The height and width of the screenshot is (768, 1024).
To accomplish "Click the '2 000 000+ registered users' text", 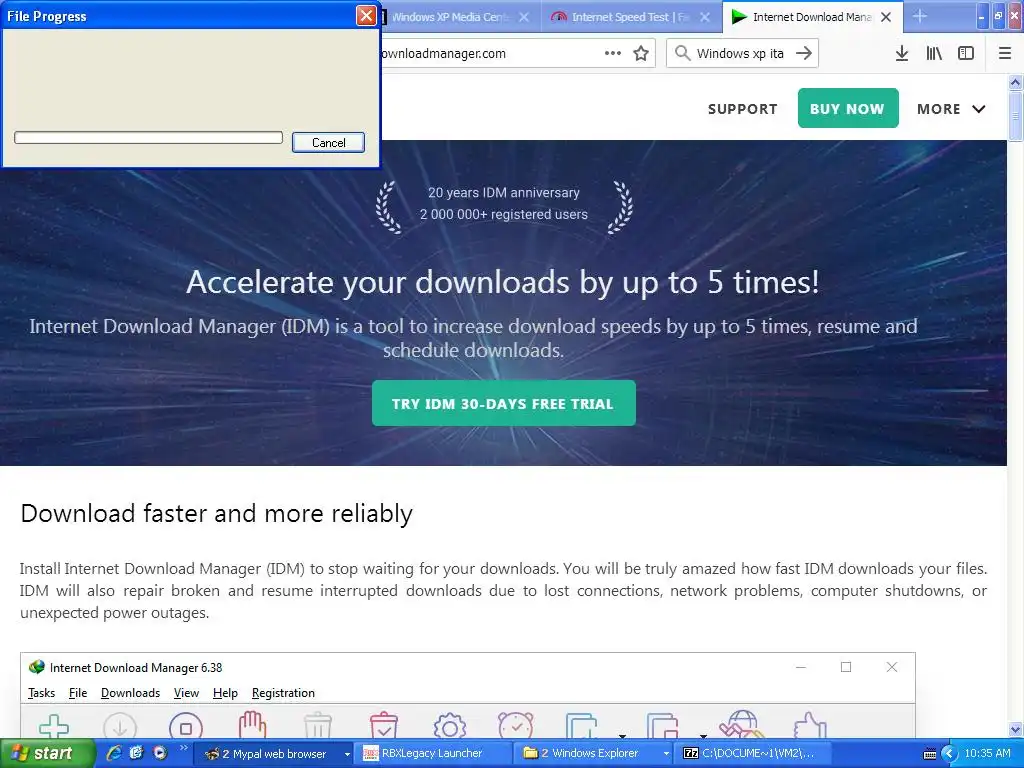I will [x=504, y=214].
